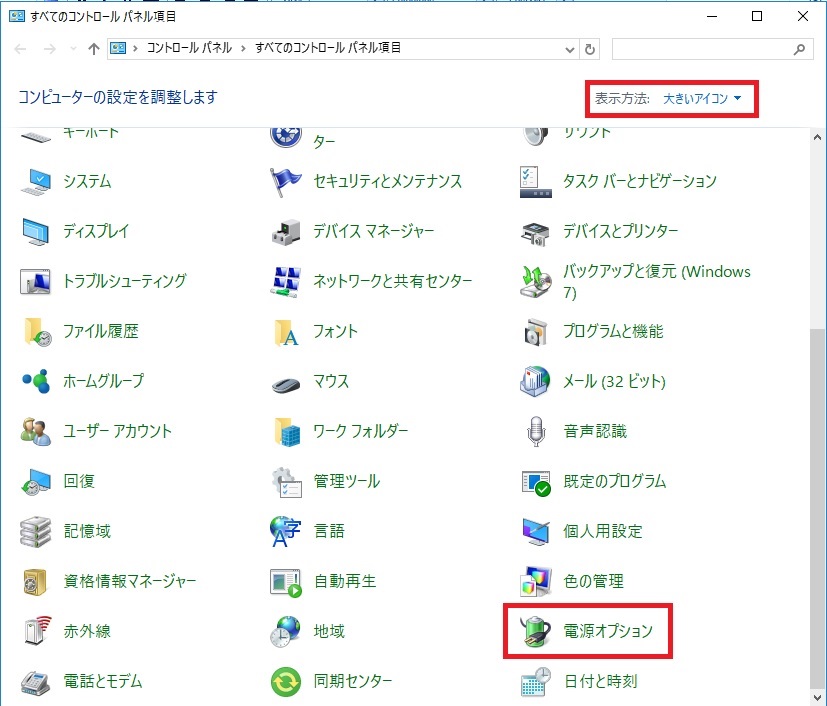Open the セキュリティとメンテナンス flag icon
The height and width of the screenshot is (706, 827).
285,182
